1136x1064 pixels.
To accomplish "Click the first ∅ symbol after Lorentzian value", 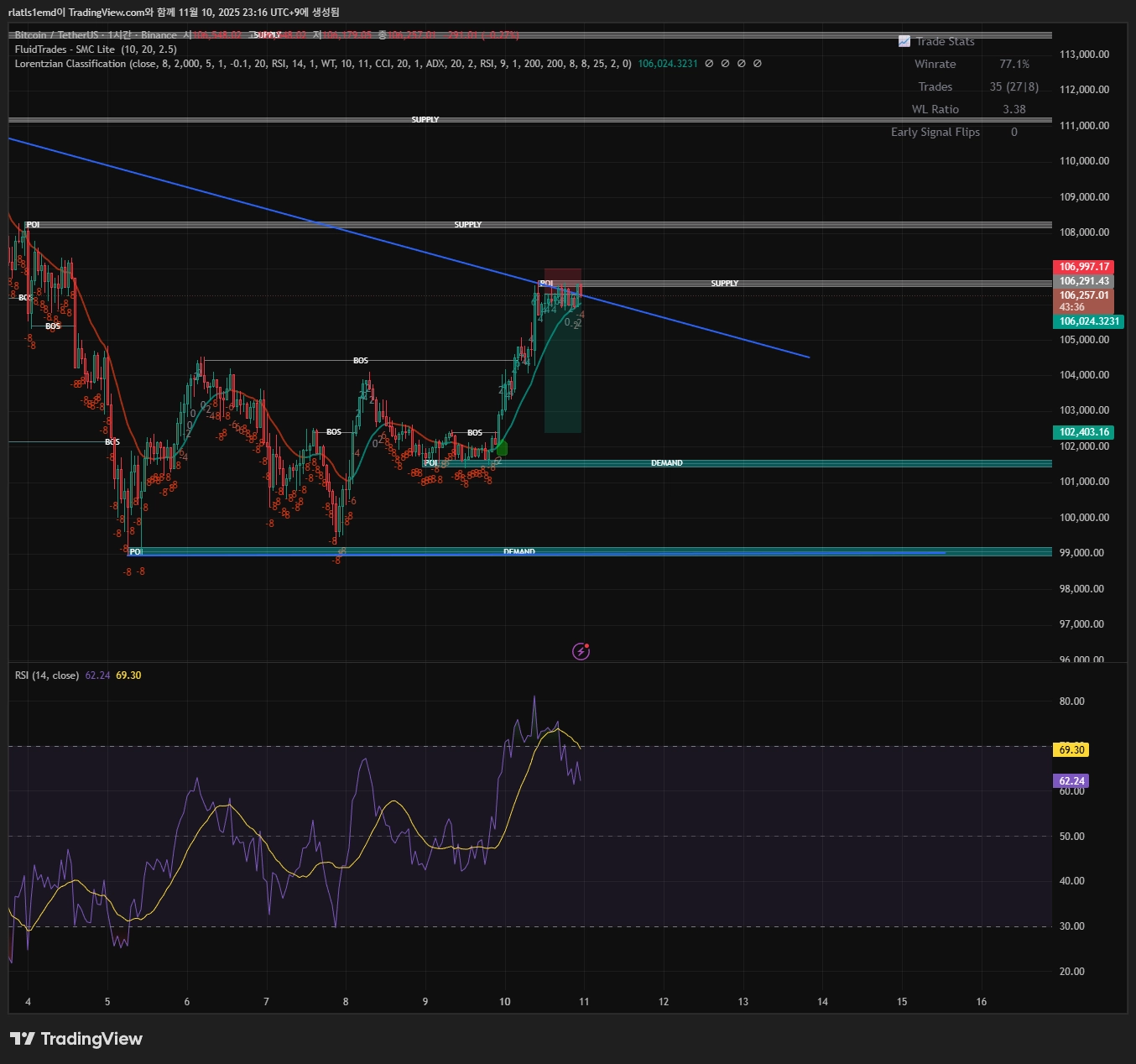I will [709, 64].
